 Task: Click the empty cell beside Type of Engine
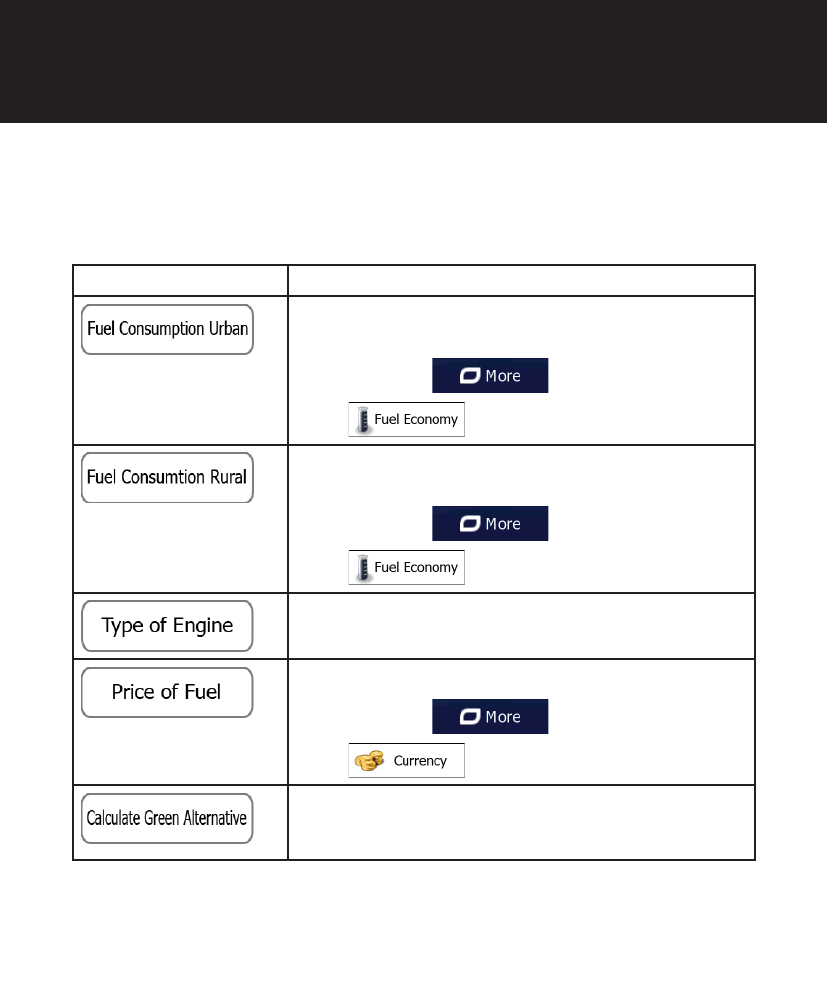click(520, 626)
